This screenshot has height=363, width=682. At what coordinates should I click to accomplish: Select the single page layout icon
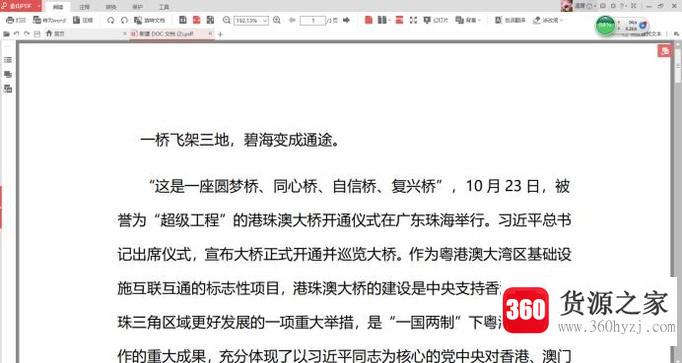[369, 20]
